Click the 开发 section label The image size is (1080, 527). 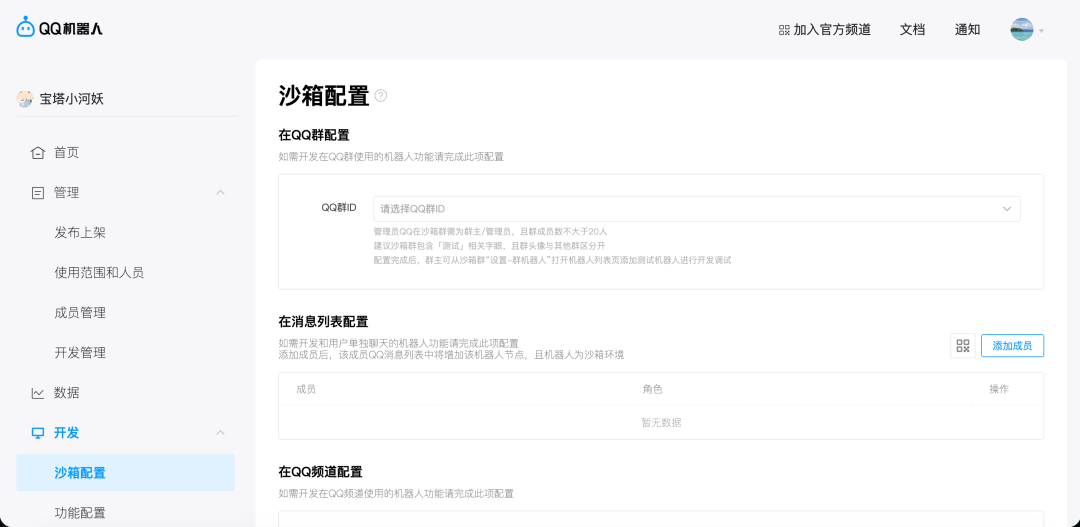tap(67, 433)
